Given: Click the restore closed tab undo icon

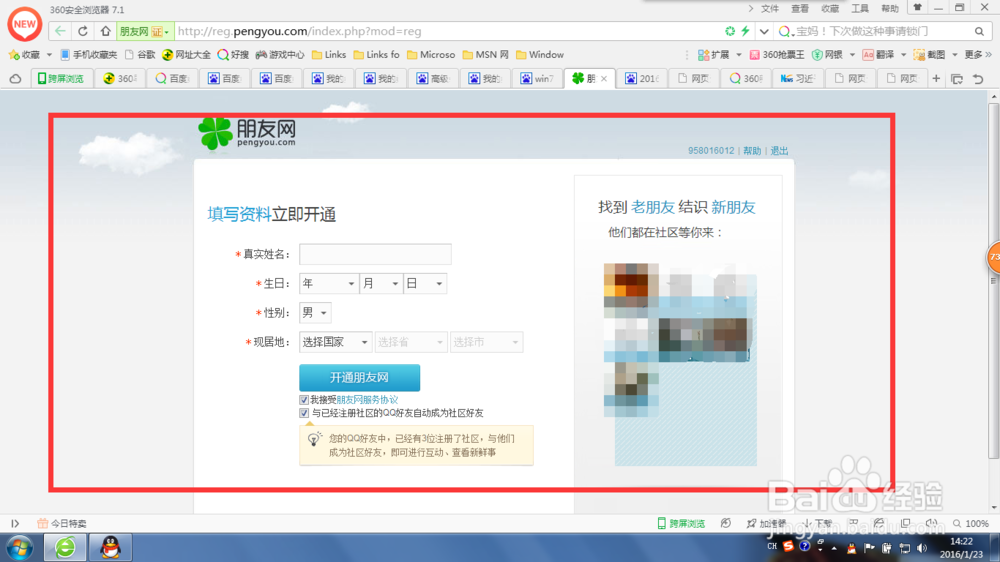Looking at the screenshot, I should pyautogui.click(x=978, y=78).
